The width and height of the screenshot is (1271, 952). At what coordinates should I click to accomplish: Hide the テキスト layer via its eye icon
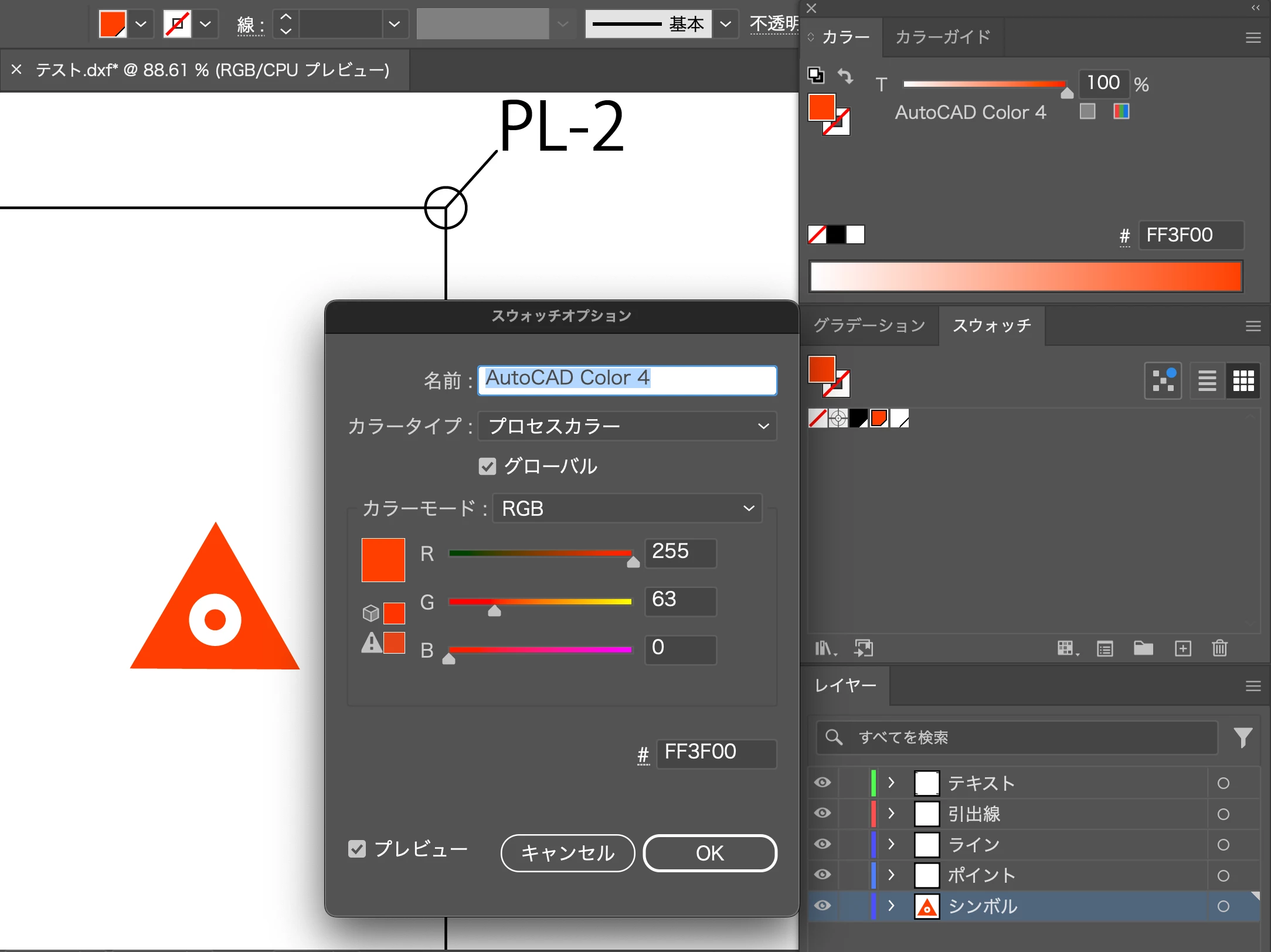[823, 783]
